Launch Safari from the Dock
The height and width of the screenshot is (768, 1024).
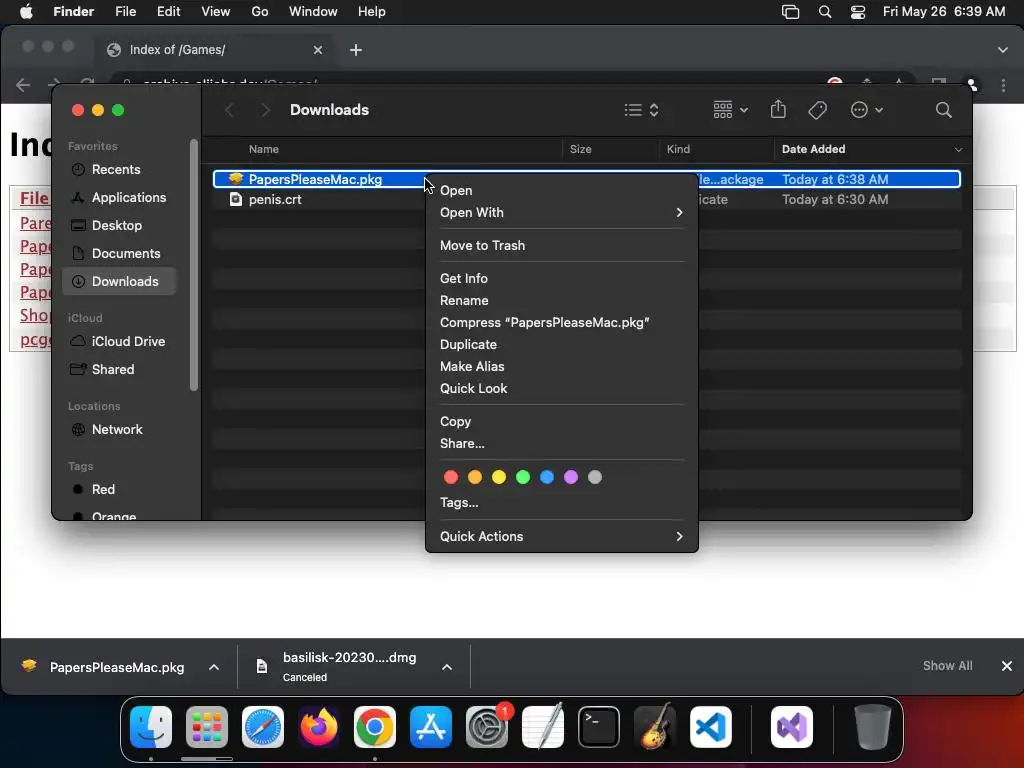click(263, 727)
